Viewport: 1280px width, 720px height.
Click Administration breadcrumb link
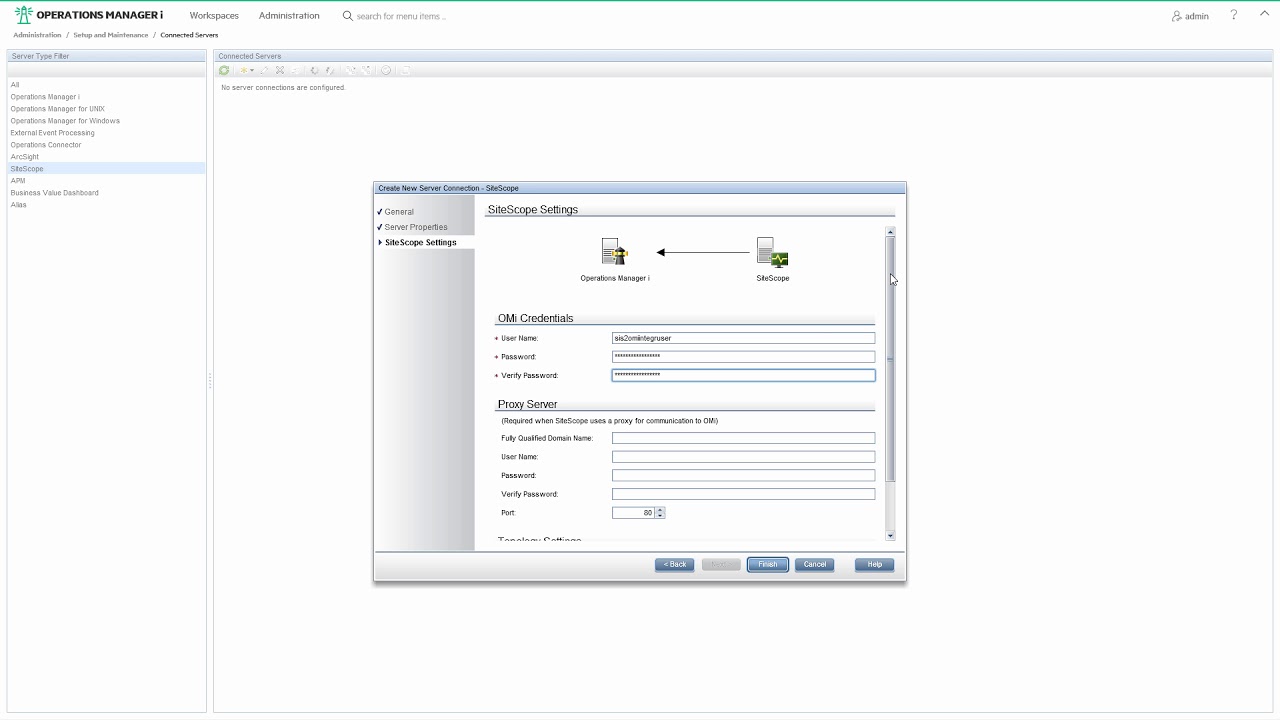pos(37,35)
